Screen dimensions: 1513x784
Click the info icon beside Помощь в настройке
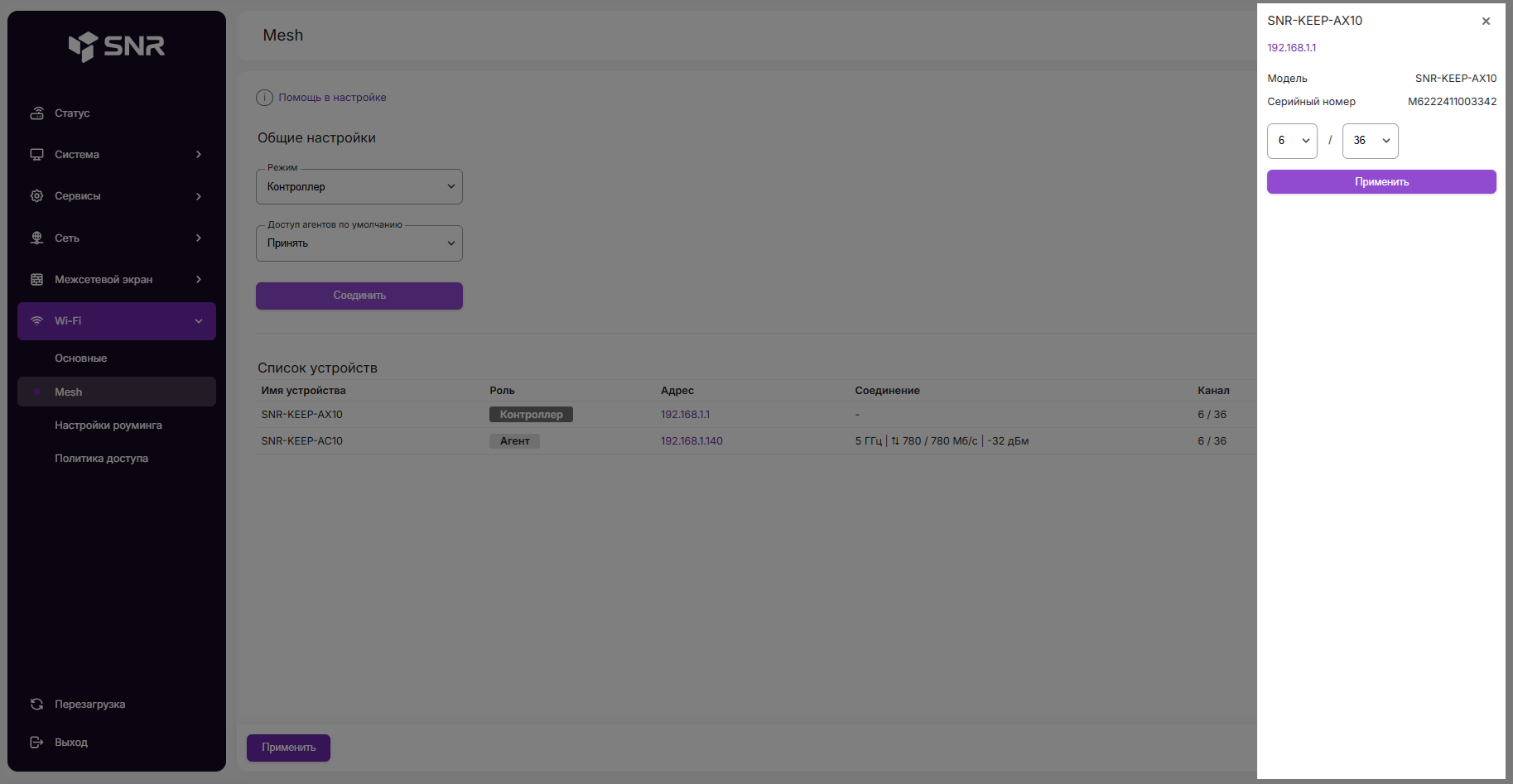[x=264, y=98]
